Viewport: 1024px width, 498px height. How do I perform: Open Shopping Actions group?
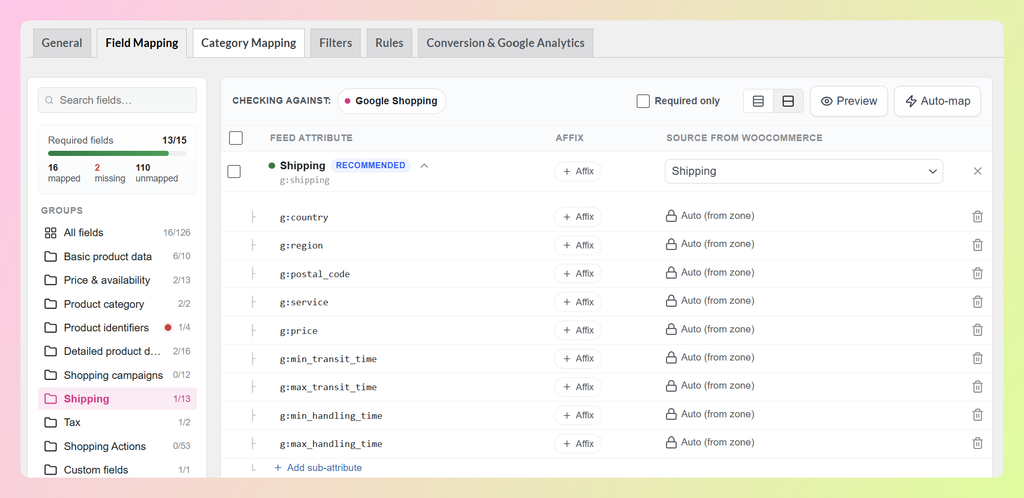point(117,446)
